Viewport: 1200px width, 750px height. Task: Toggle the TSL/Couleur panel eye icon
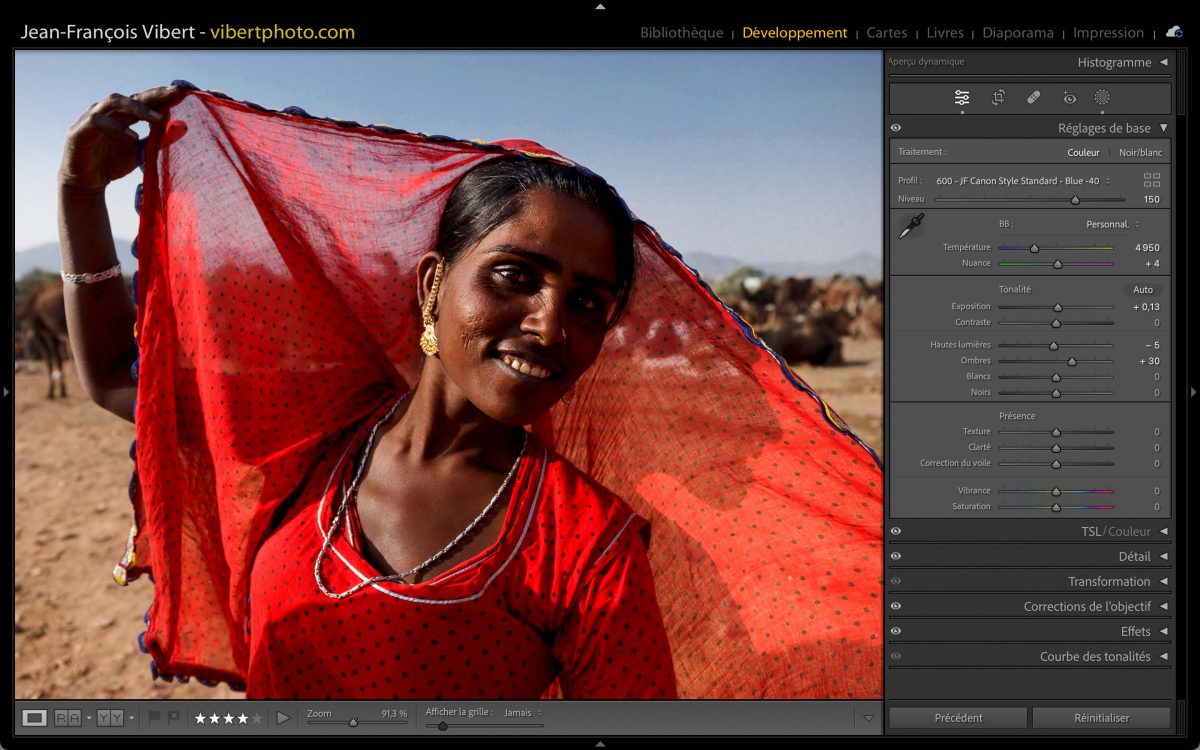(896, 531)
